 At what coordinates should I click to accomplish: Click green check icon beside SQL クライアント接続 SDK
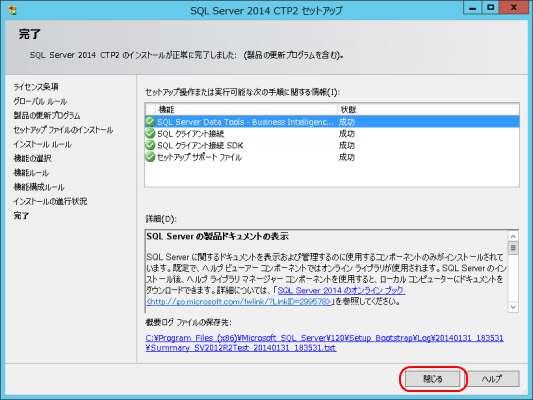150,145
